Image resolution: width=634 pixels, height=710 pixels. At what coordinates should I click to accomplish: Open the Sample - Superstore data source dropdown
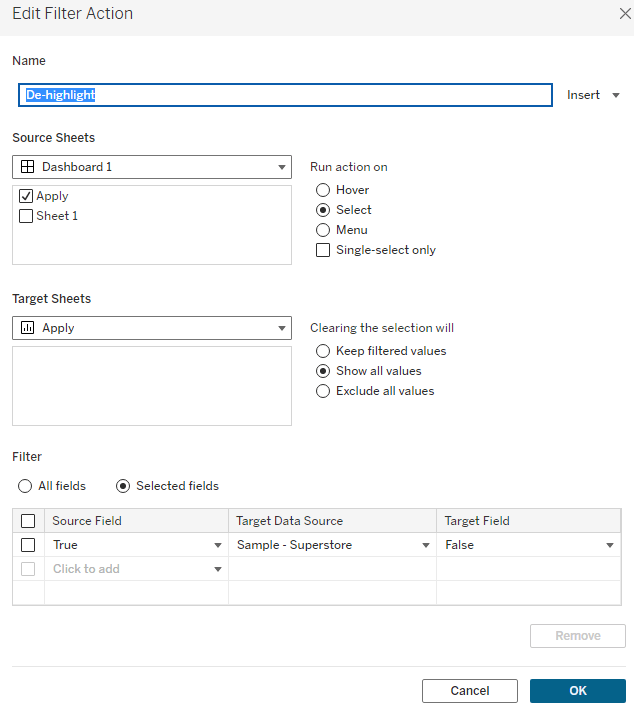425,545
